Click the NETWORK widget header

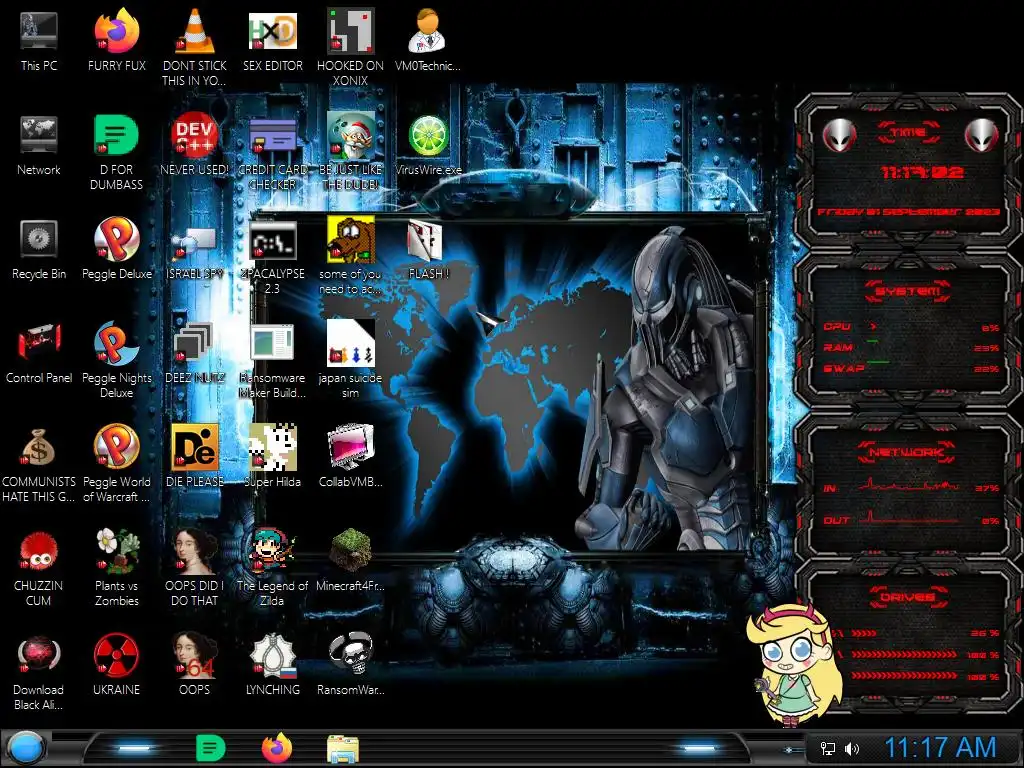(x=907, y=452)
